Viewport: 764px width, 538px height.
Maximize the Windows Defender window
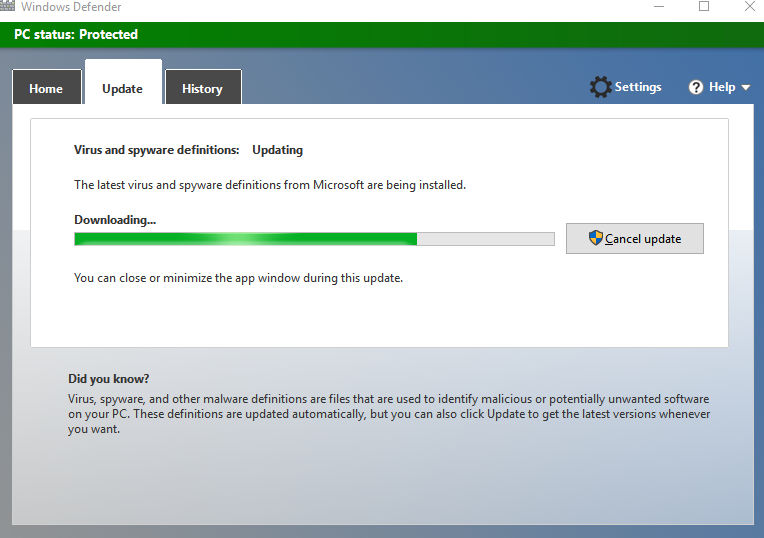704,6
